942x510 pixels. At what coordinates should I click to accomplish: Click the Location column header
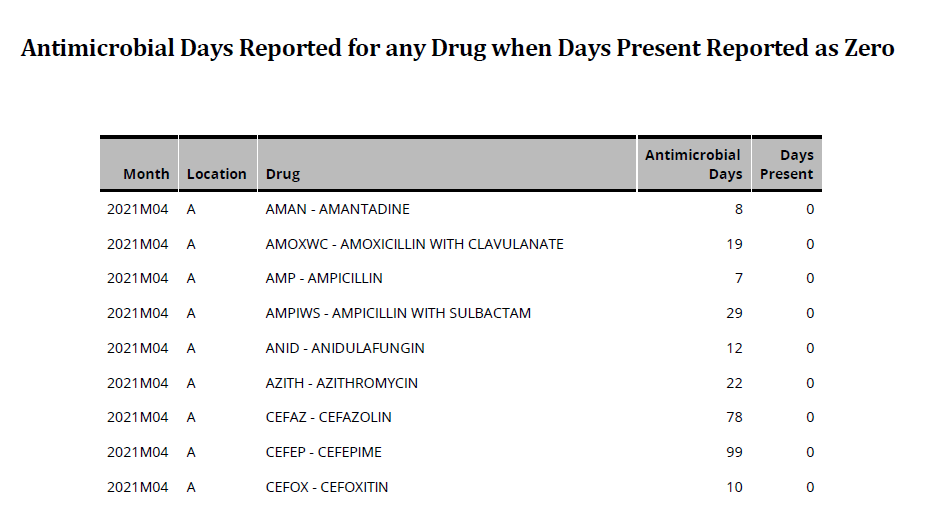click(216, 174)
